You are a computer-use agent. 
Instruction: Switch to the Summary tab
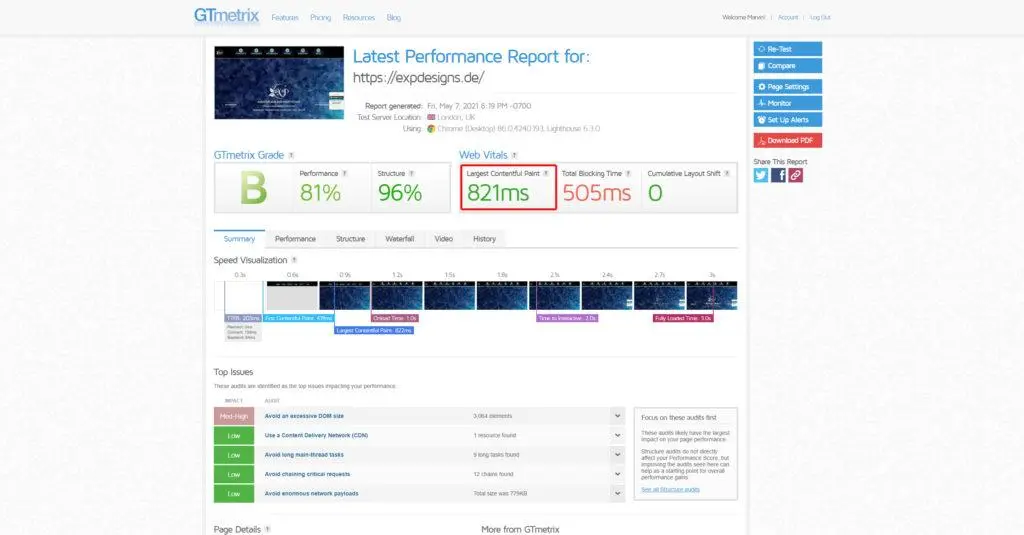(x=239, y=239)
